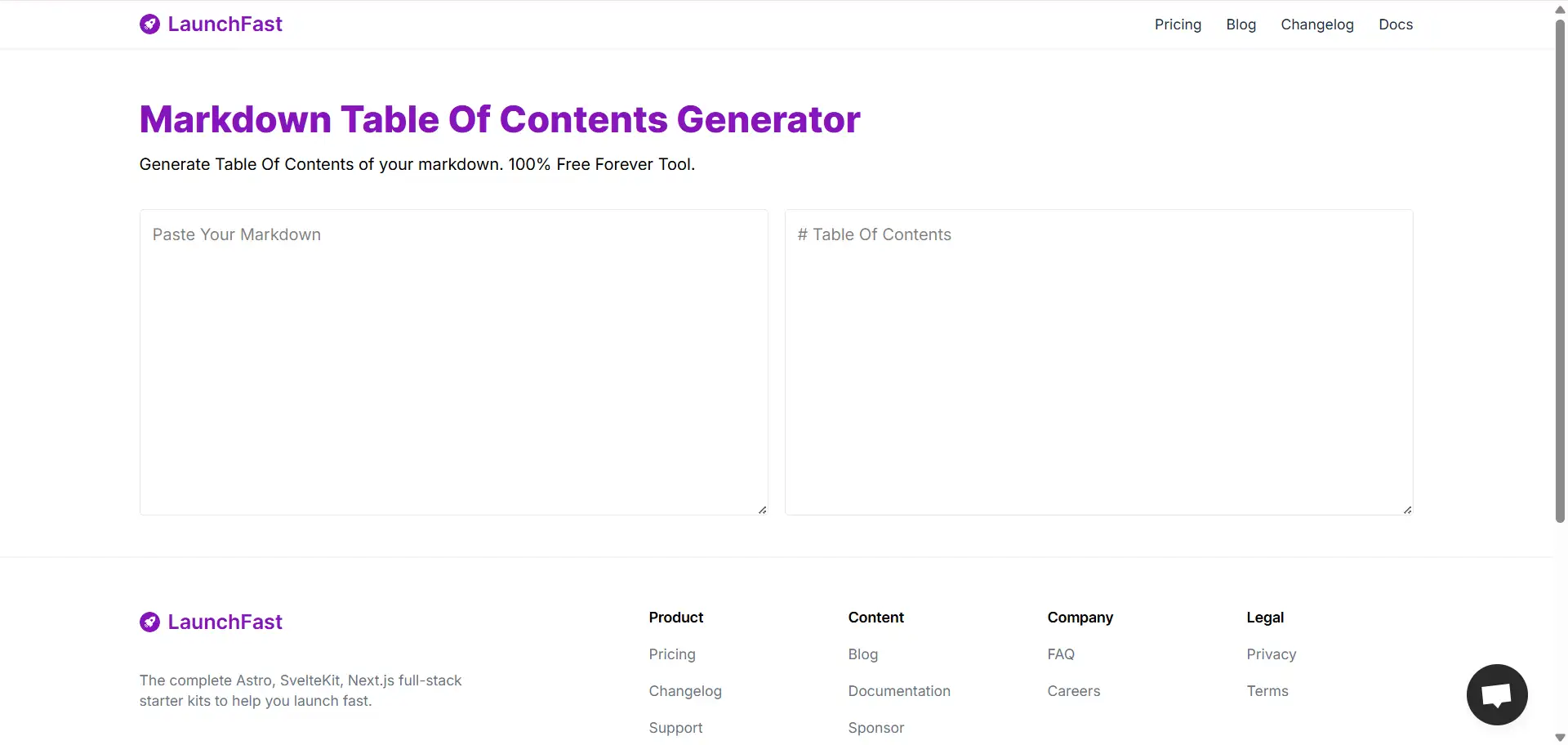Visit the footer FAQ link

pyautogui.click(x=1061, y=654)
